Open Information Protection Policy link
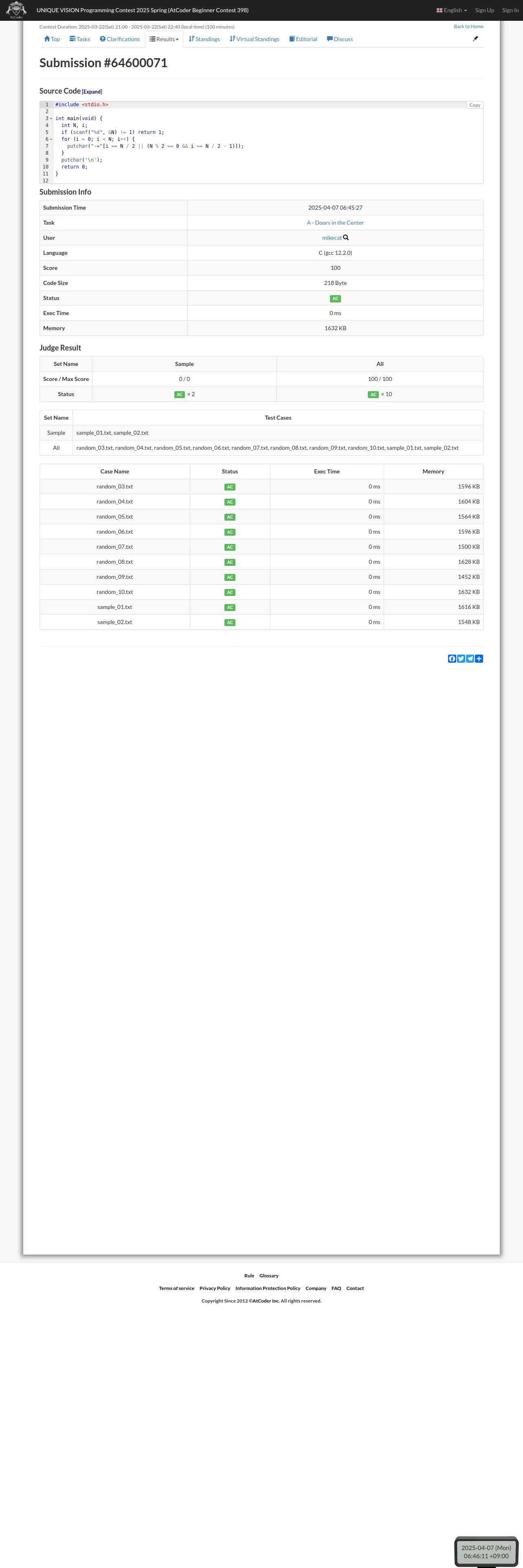 pos(268,1289)
